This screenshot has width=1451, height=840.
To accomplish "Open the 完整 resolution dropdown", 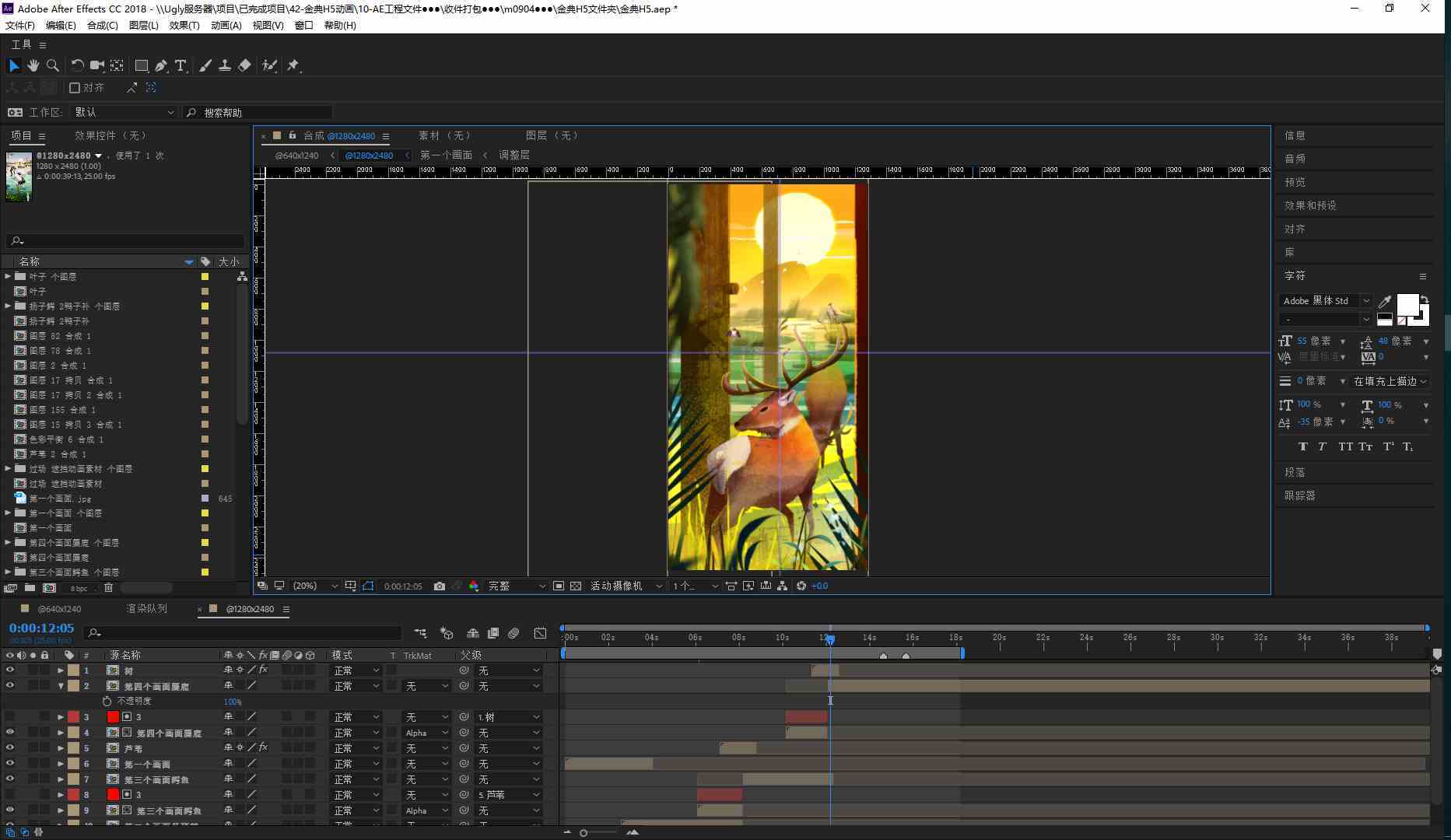I will [x=516, y=586].
